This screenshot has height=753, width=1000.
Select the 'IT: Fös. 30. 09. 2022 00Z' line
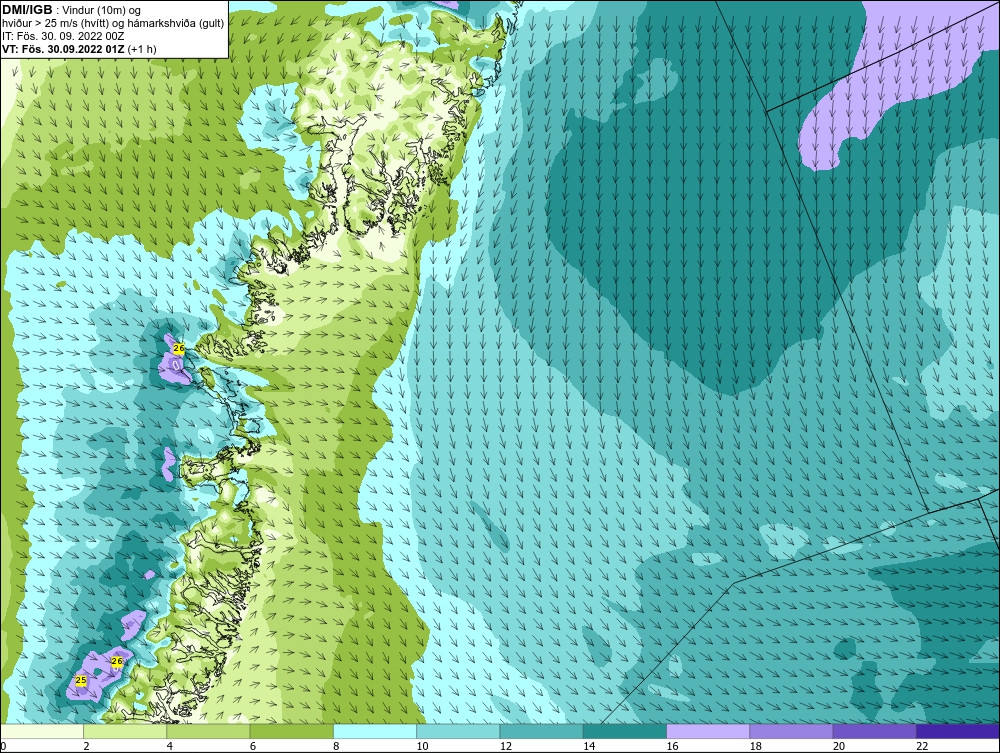(63, 36)
